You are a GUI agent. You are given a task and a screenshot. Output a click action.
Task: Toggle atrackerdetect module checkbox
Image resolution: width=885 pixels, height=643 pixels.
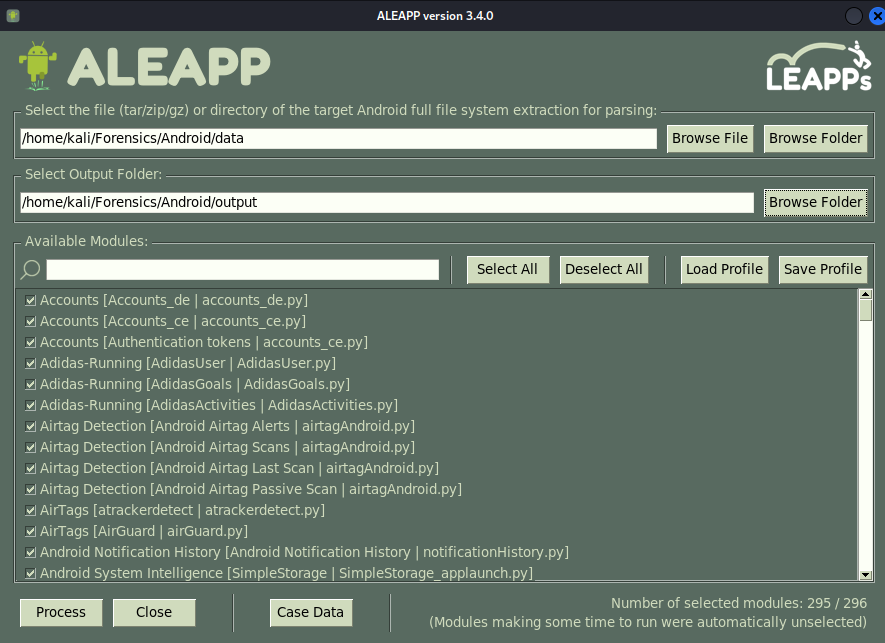[x=30, y=510]
